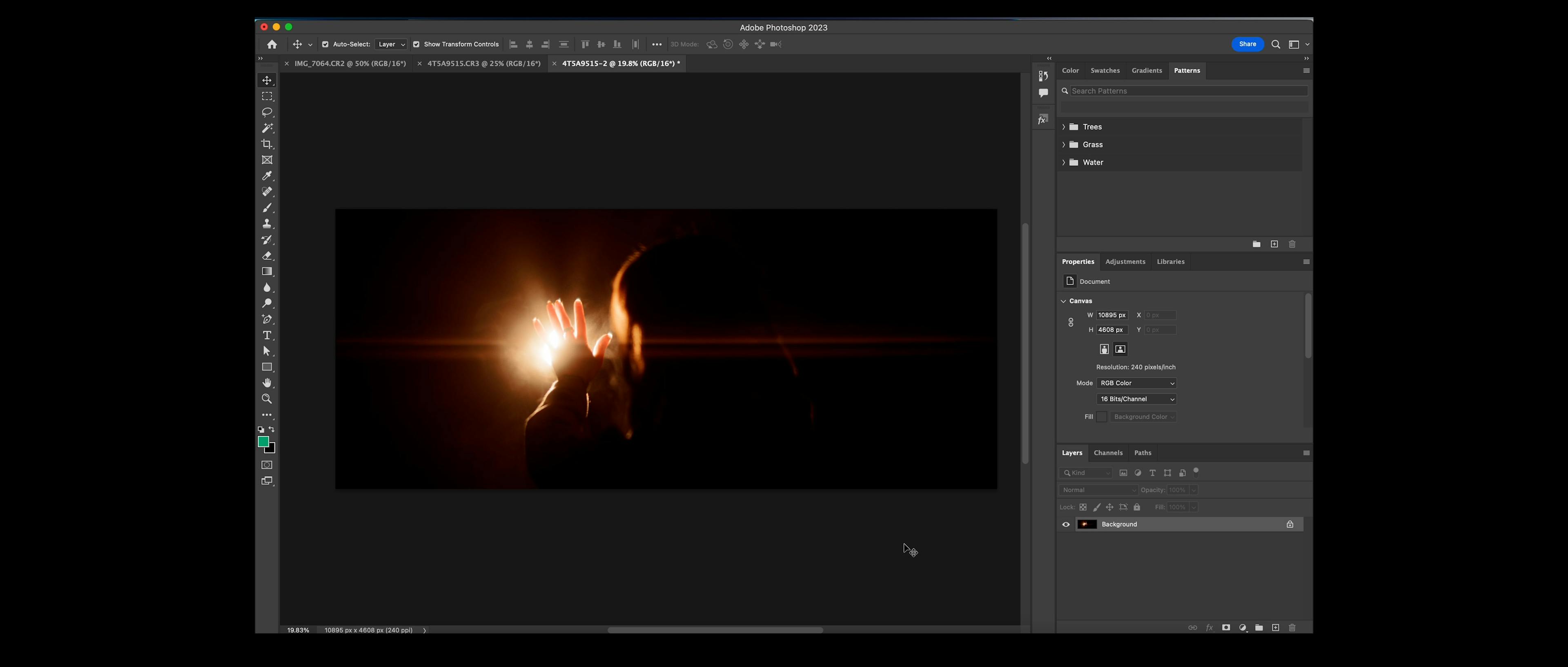Toggle the canvas width-height link

coord(1071,322)
